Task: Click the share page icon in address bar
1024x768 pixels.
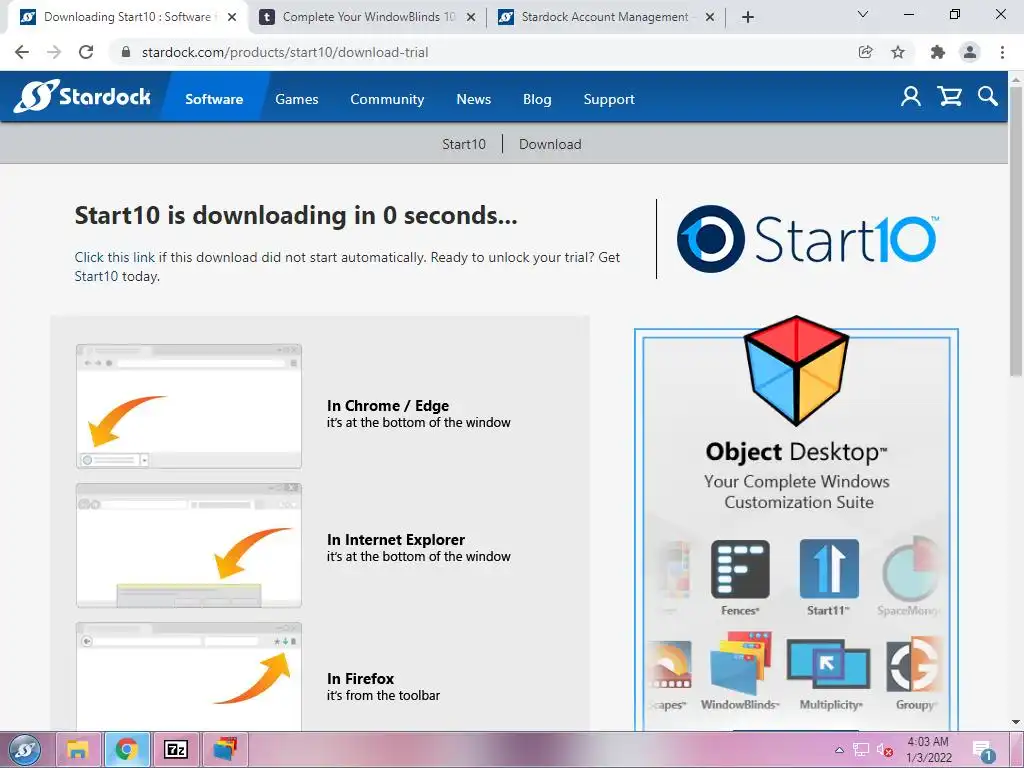Action: pyautogui.click(x=865, y=52)
